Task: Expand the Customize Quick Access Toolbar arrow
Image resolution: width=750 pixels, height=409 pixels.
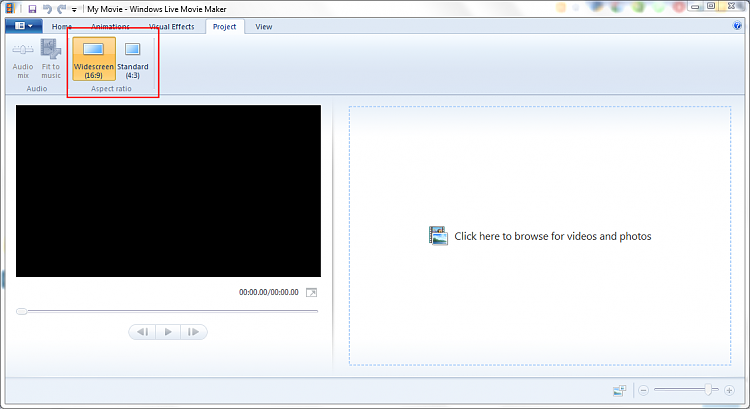Action: tap(74, 10)
